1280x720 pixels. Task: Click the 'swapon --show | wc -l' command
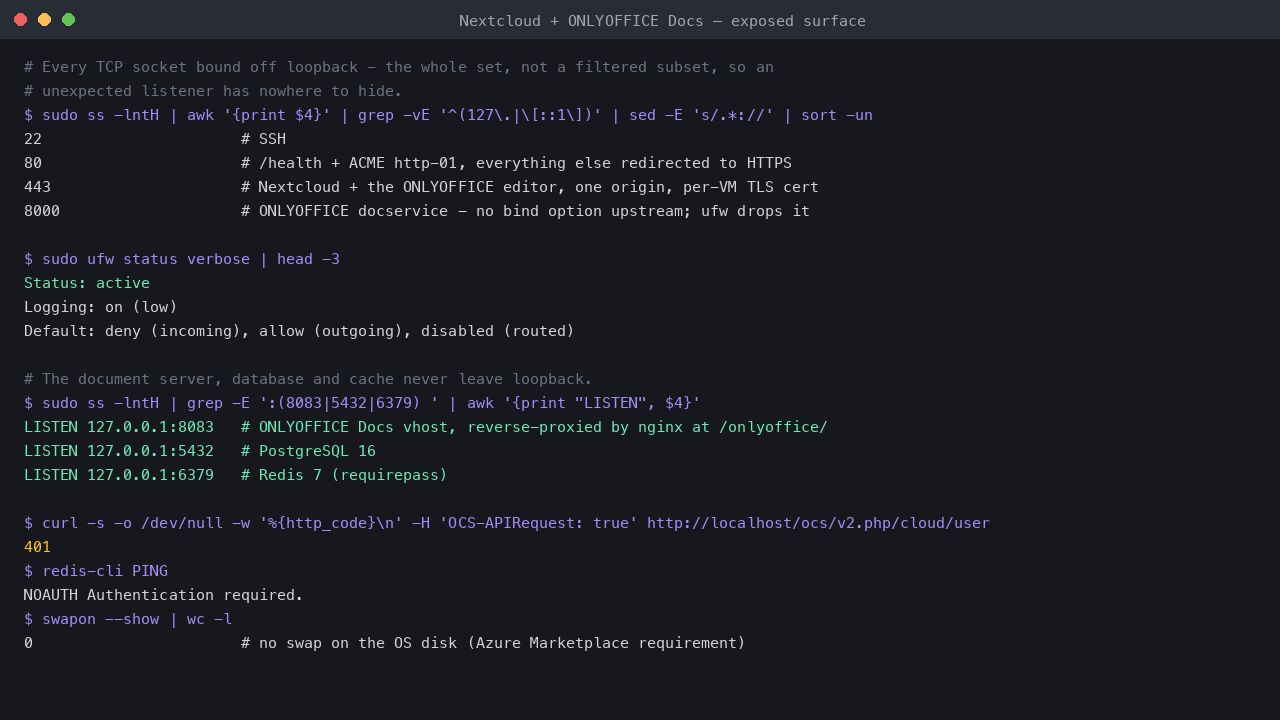click(128, 619)
